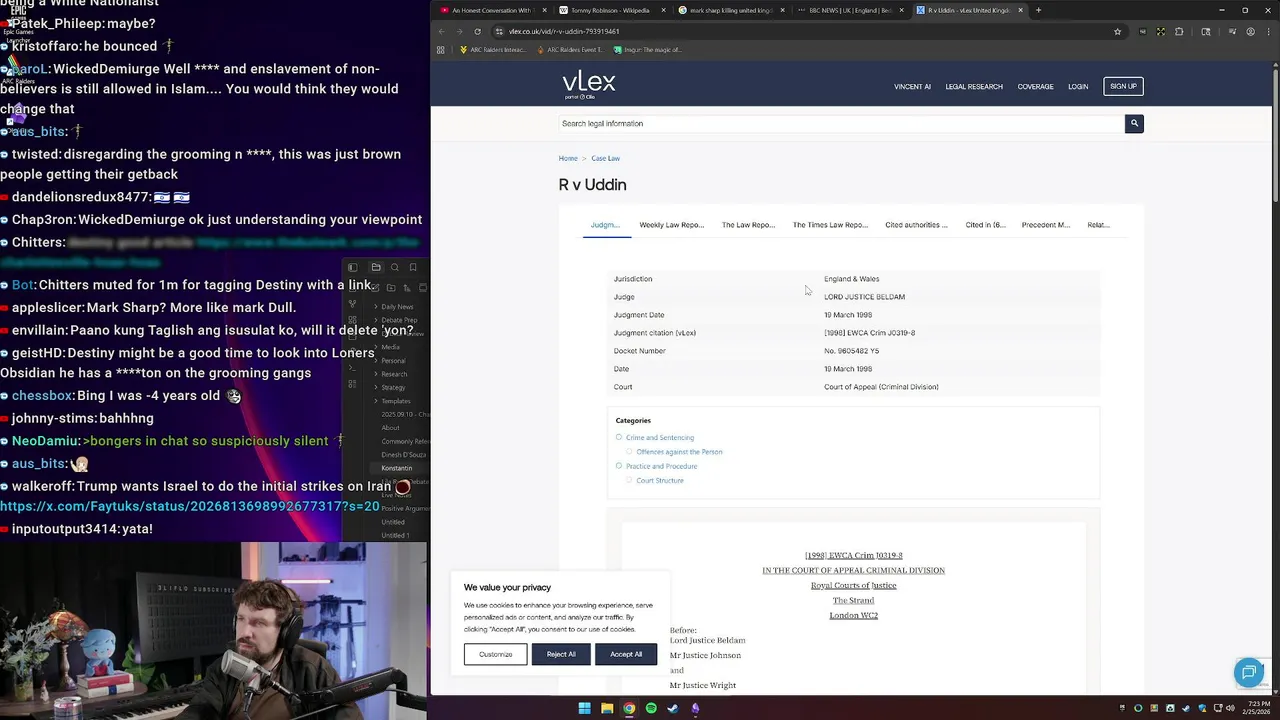Open Obsidian file explorer folder icon
Image resolution: width=1280 pixels, height=720 pixels.
pos(376,267)
